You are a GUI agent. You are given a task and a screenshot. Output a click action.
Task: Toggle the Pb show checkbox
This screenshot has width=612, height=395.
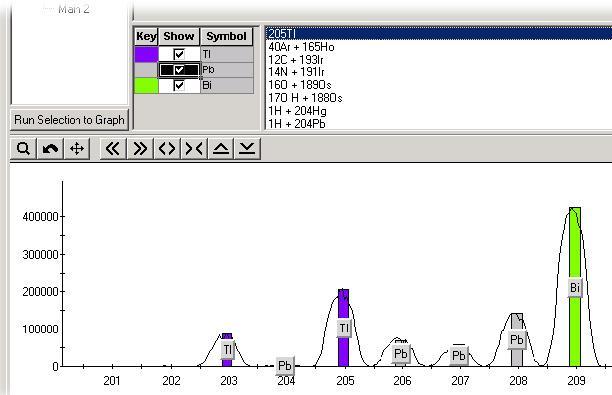tap(179, 70)
